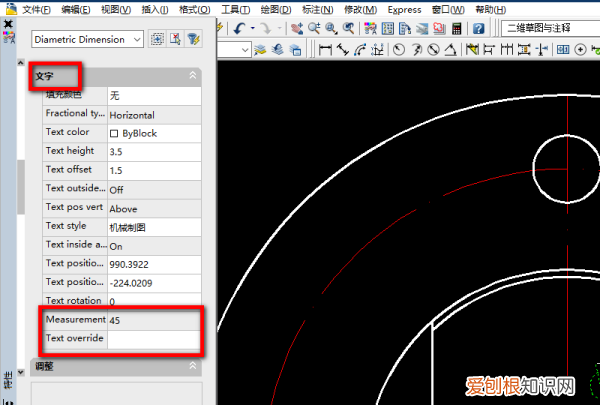Image resolution: width=600 pixels, height=405 pixels.
Task: Collapse the 文字 section with chevron
Action: (x=192, y=75)
